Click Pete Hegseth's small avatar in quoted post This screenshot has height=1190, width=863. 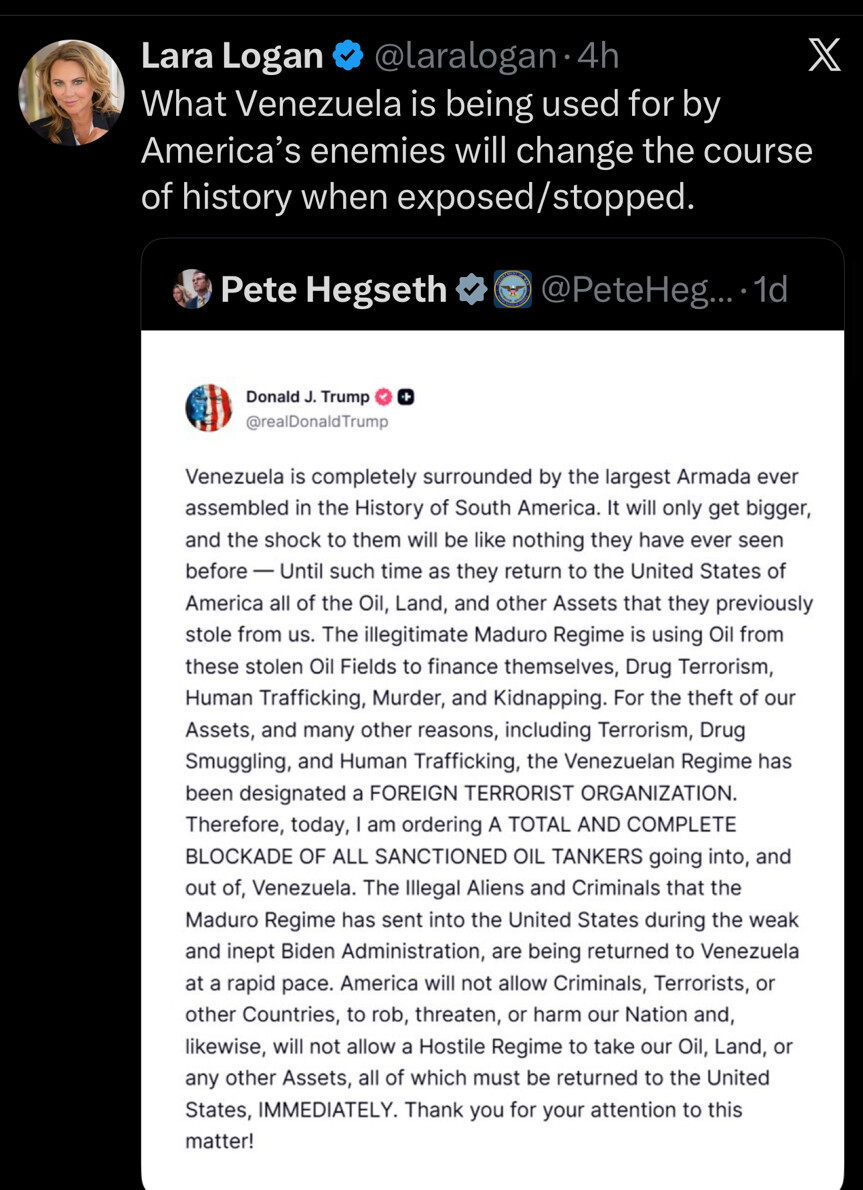(x=192, y=290)
